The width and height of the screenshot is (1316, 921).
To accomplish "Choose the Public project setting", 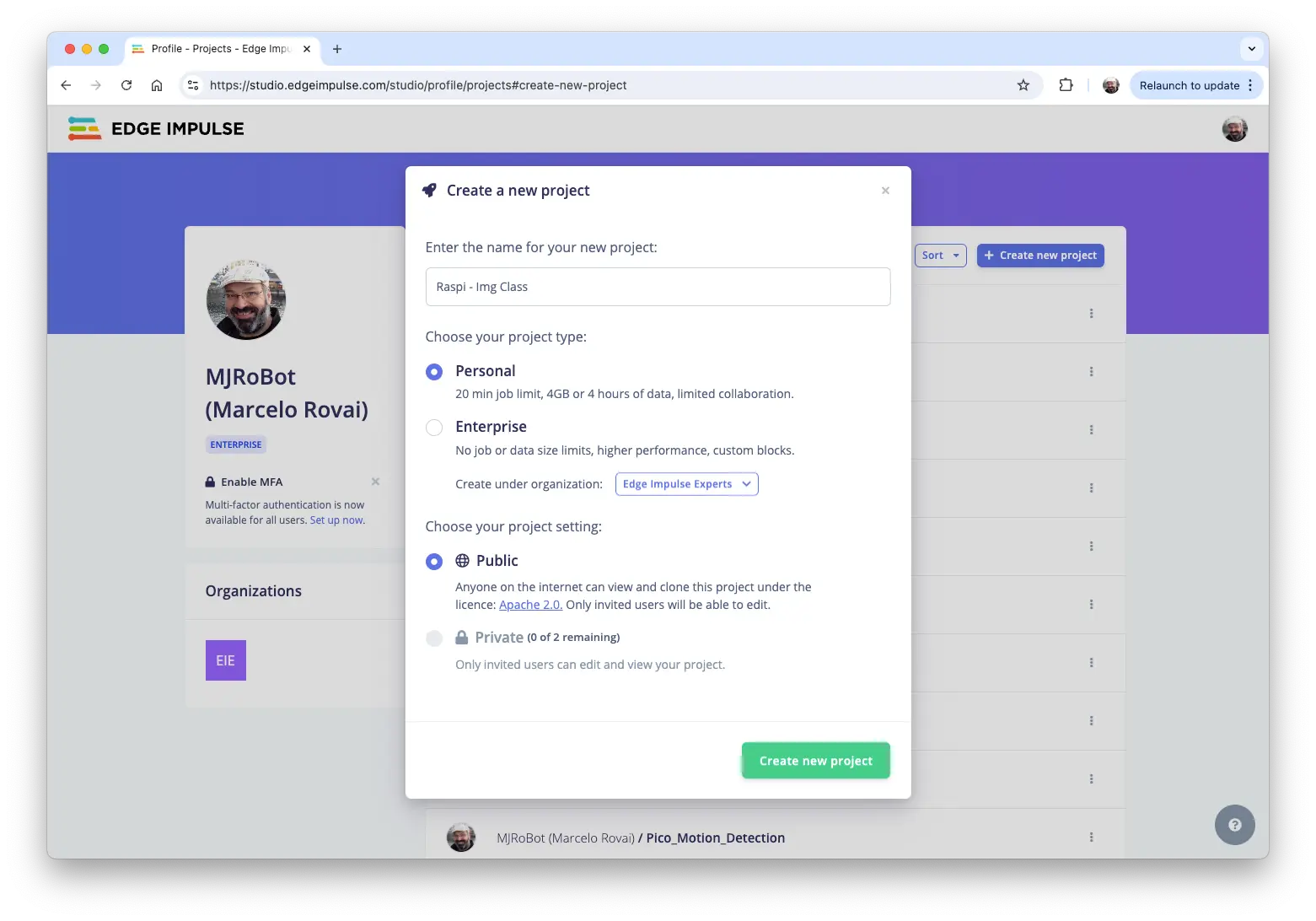I will (434, 562).
